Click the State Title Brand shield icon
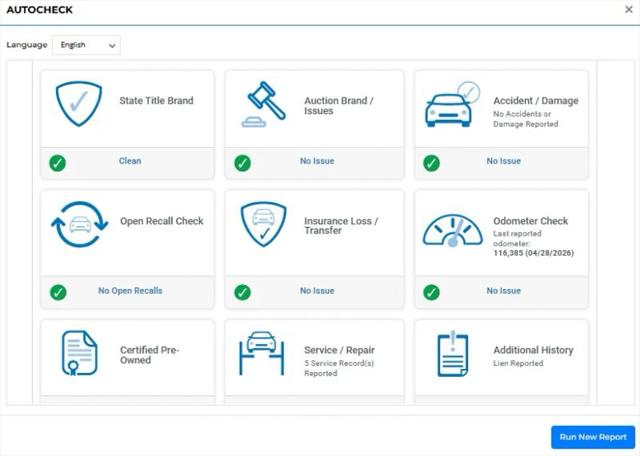Screen dimensions: 640x456 pos(79,104)
